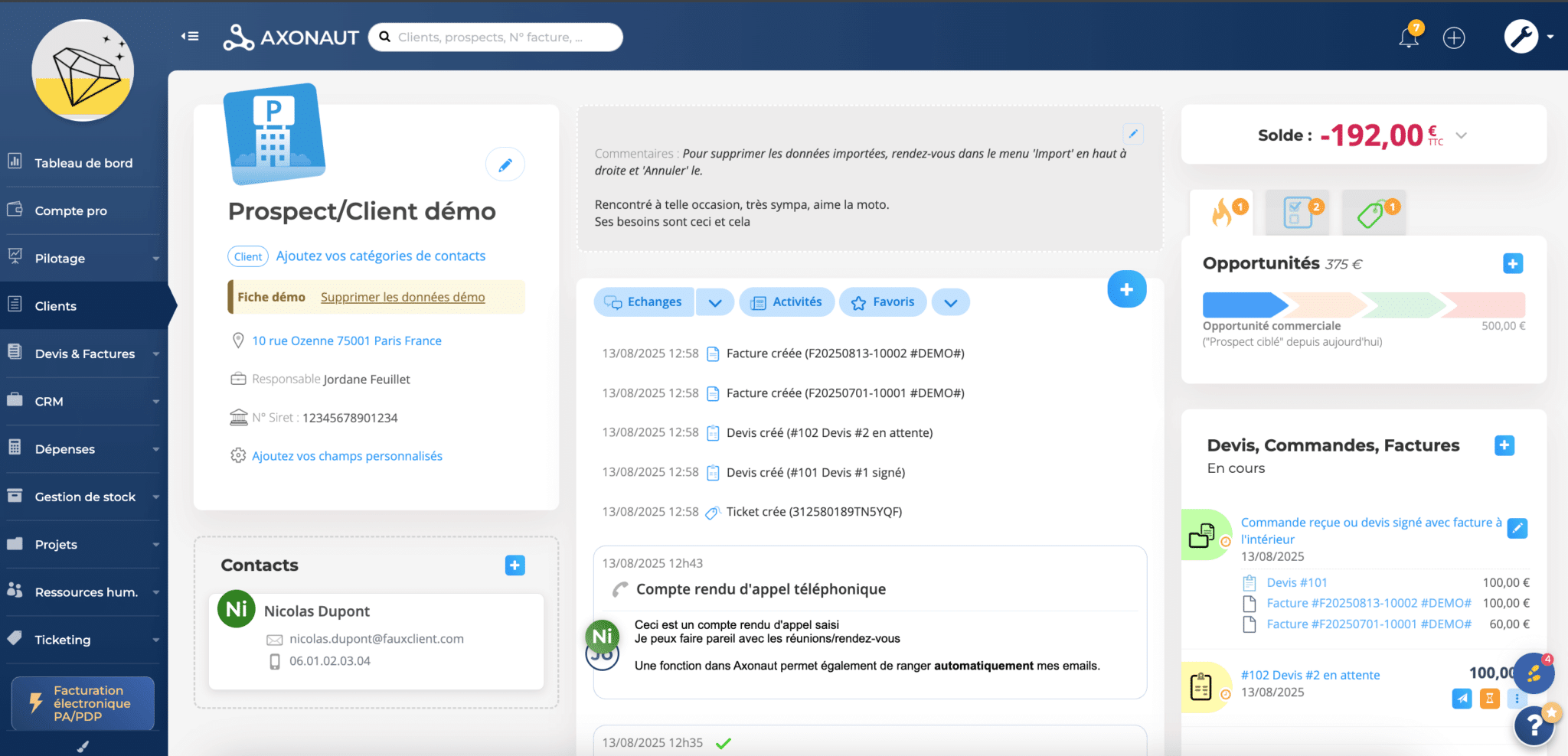Open the three-dot menu on Devis #102
The image size is (1568, 756).
pyautogui.click(x=1517, y=698)
